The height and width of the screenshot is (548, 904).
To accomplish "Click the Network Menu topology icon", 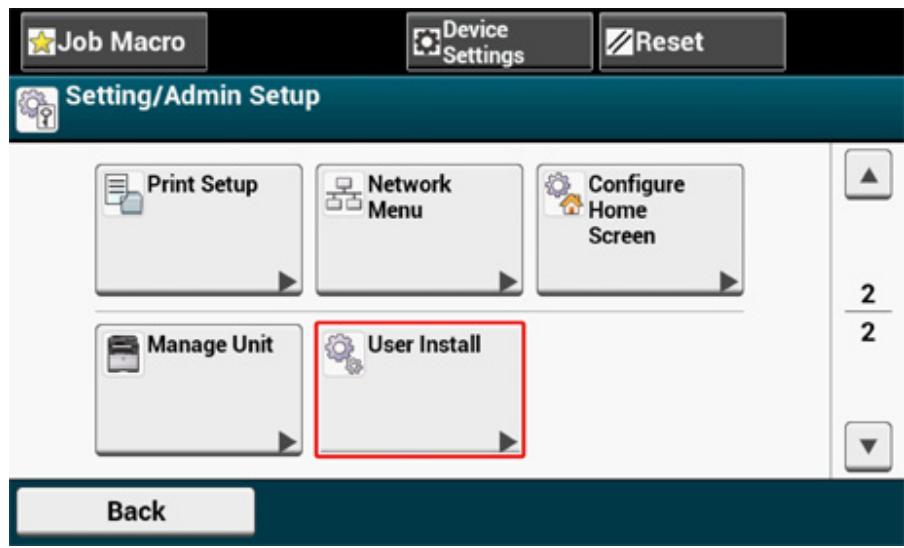I will (343, 195).
